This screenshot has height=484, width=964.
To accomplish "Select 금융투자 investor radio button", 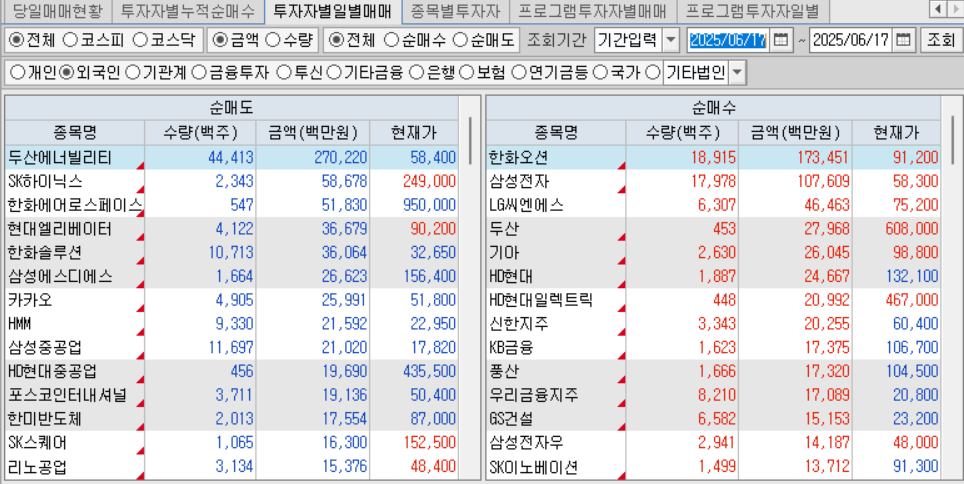I will coord(199,73).
